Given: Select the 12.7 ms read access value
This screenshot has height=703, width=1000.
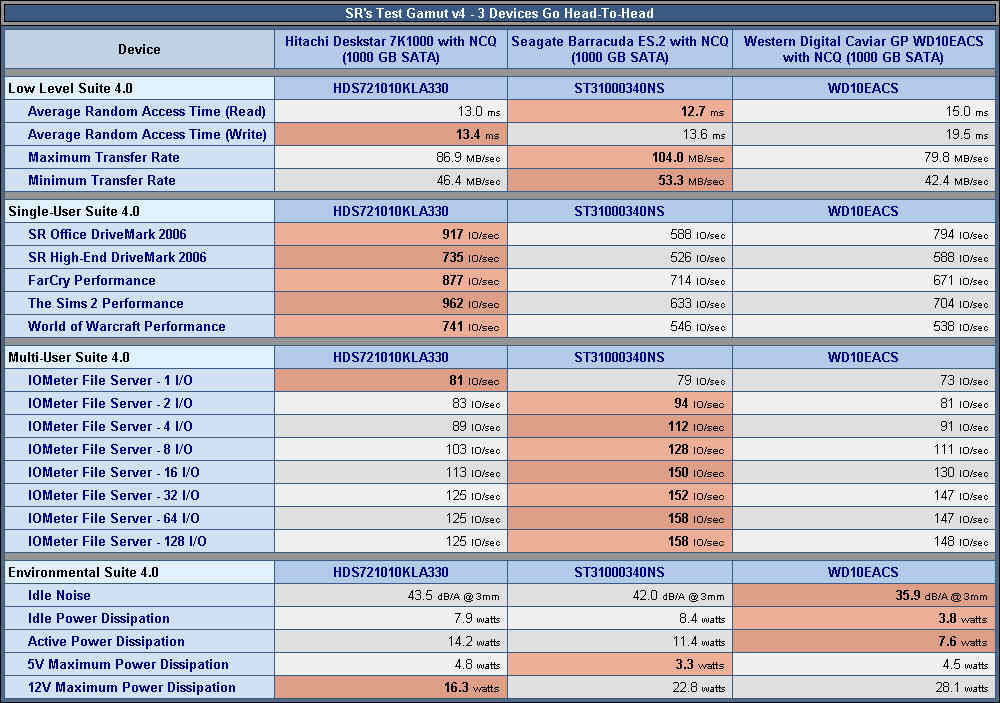Looking at the screenshot, I should click(x=702, y=112).
